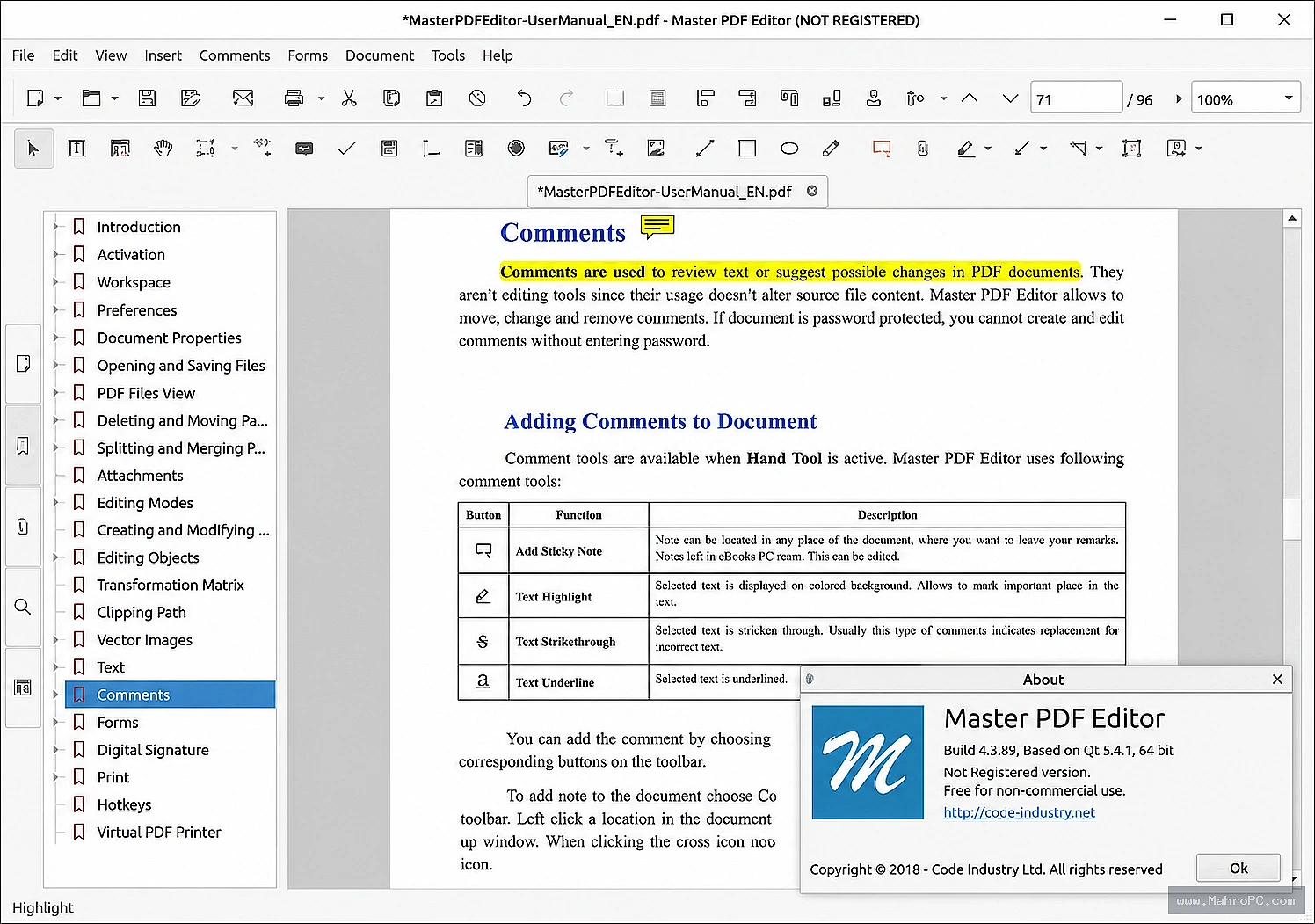Undo the last action
Image resolution: width=1315 pixels, height=924 pixels.
coord(524,98)
